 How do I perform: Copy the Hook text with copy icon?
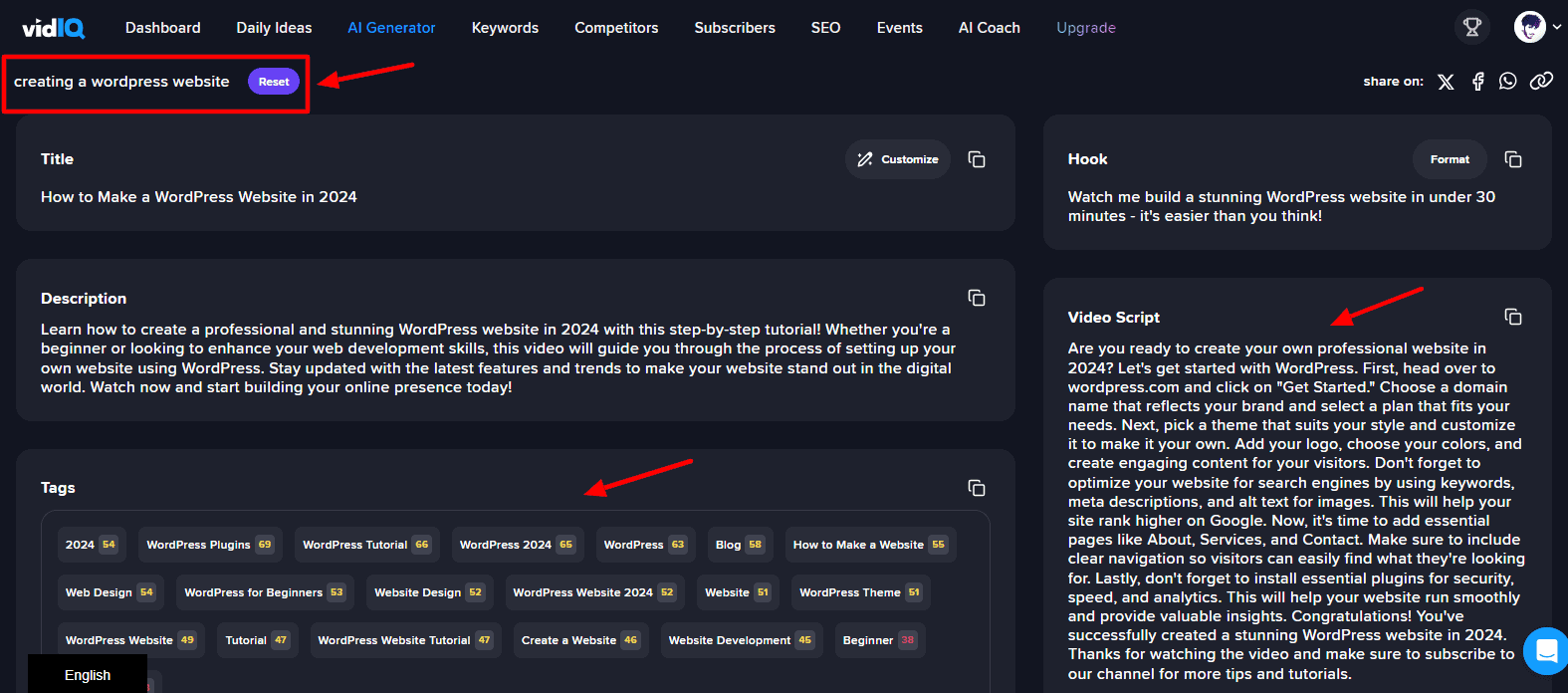[1512, 159]
